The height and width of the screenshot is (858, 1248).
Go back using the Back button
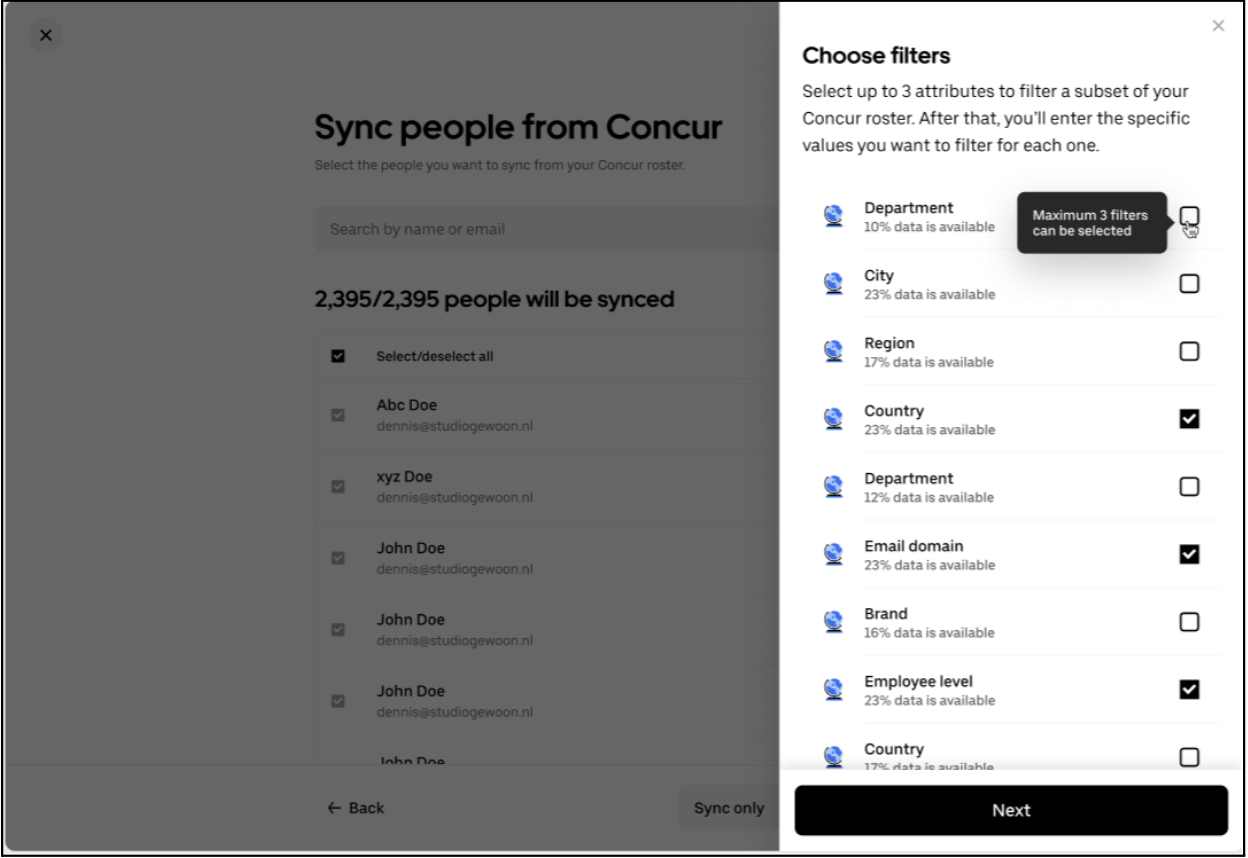coord(356,808)
